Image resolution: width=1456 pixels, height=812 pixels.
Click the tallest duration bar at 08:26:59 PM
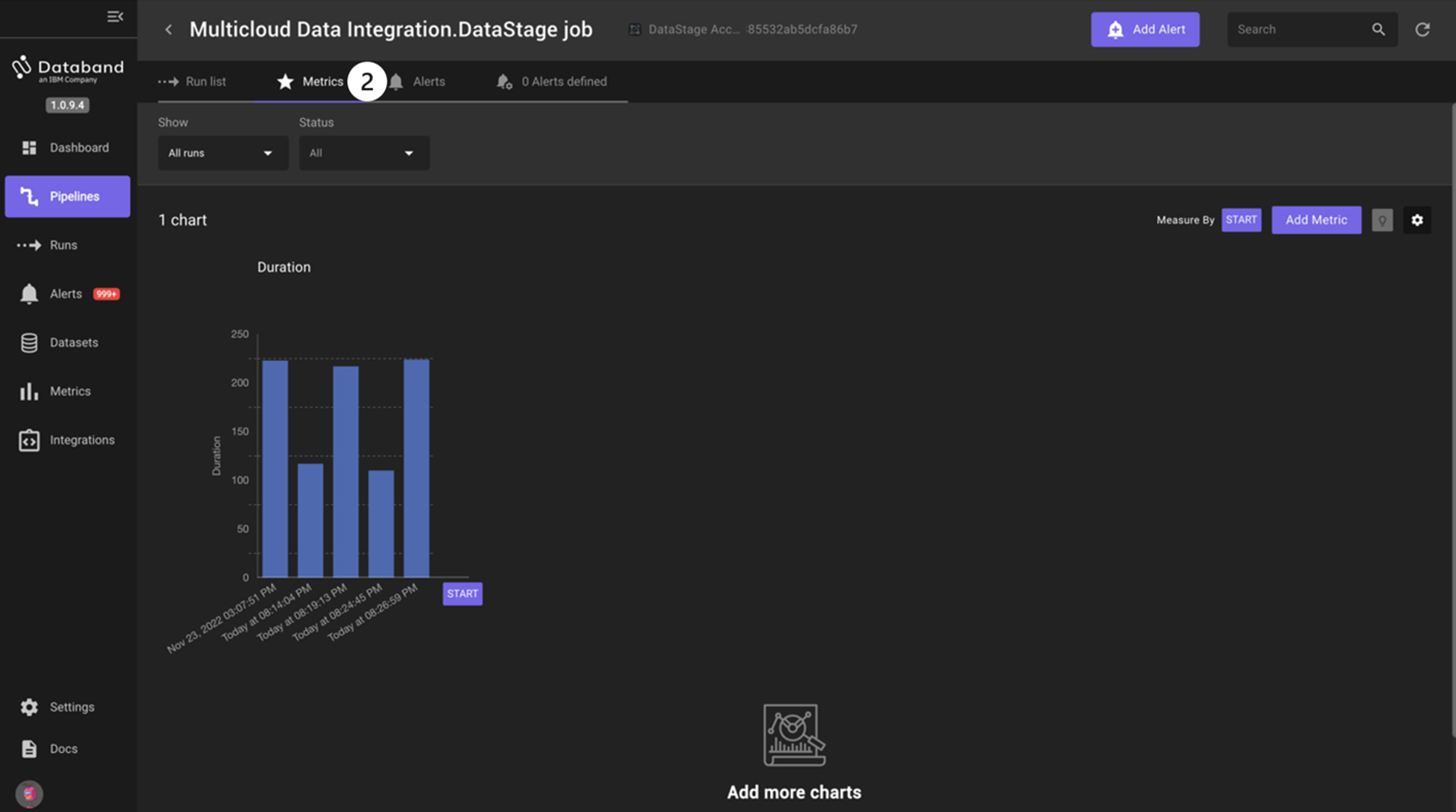[416, 468]
